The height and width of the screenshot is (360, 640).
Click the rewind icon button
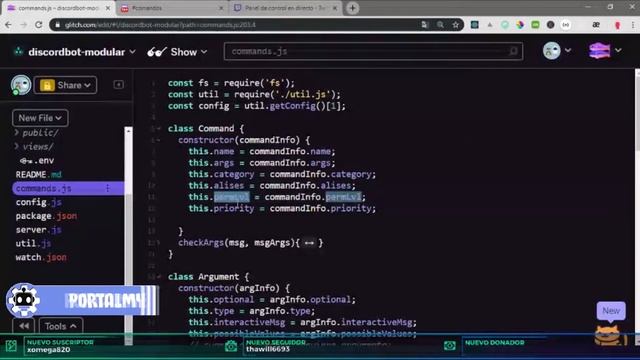point(24,326)
